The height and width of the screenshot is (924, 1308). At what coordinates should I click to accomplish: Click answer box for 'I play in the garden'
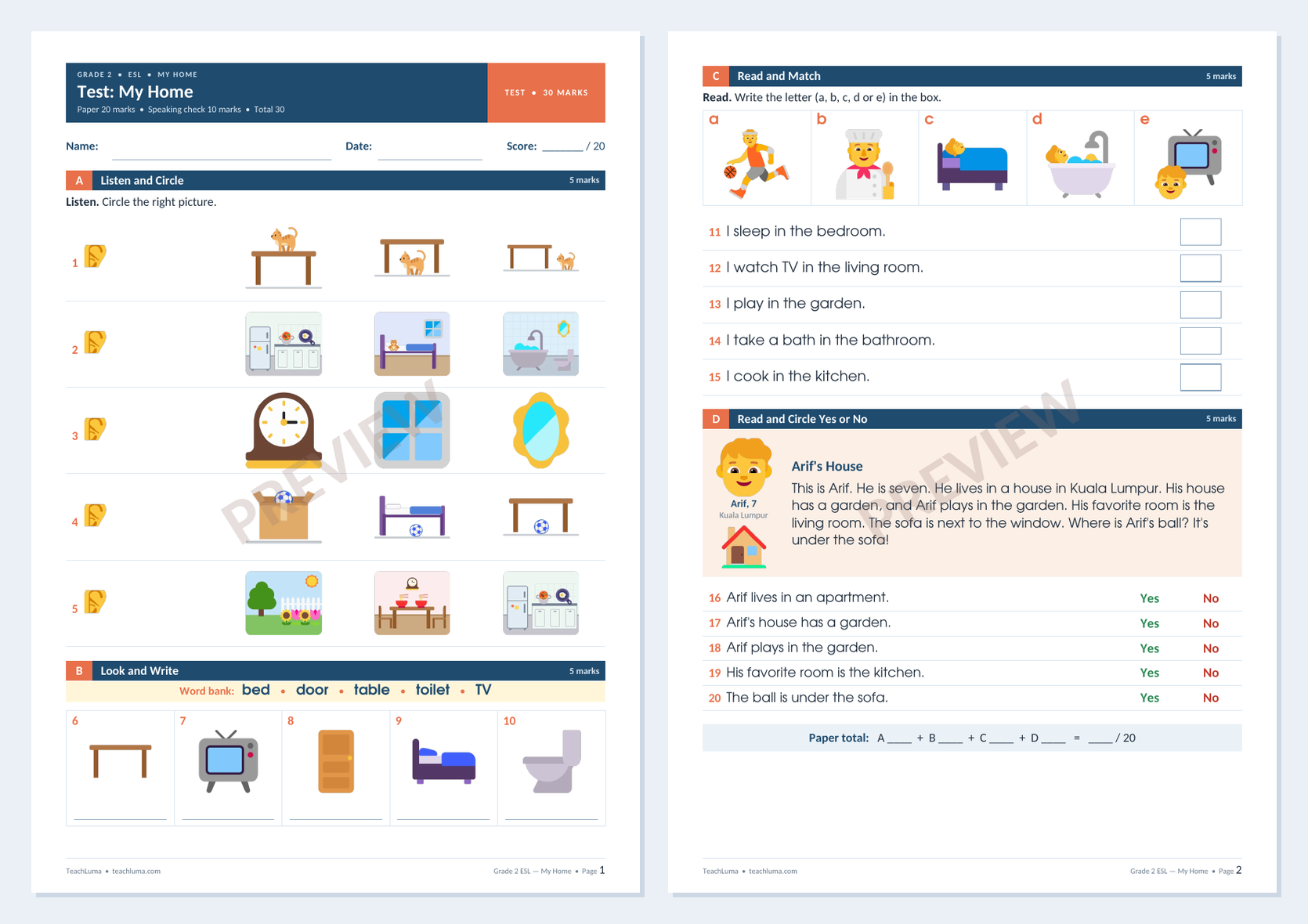1201,305
